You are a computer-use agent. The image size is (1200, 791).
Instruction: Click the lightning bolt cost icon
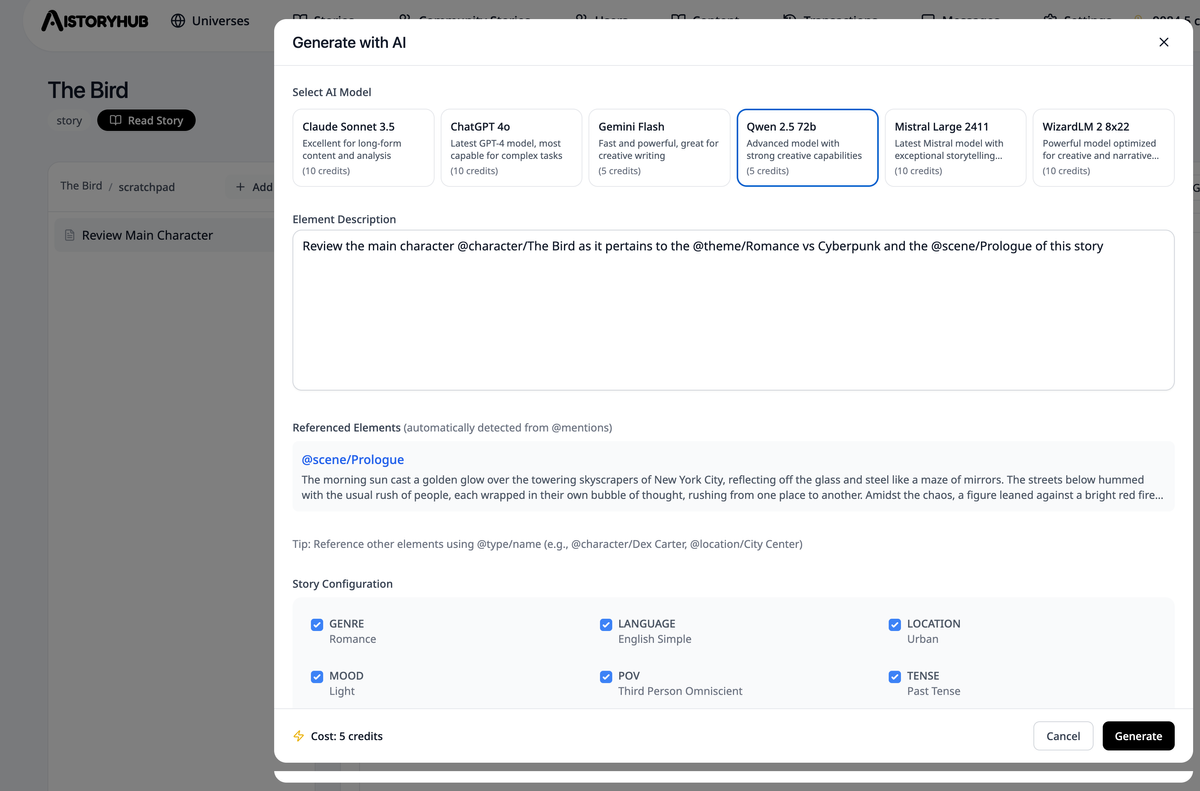pyautogui.click(x=298, y=736)
